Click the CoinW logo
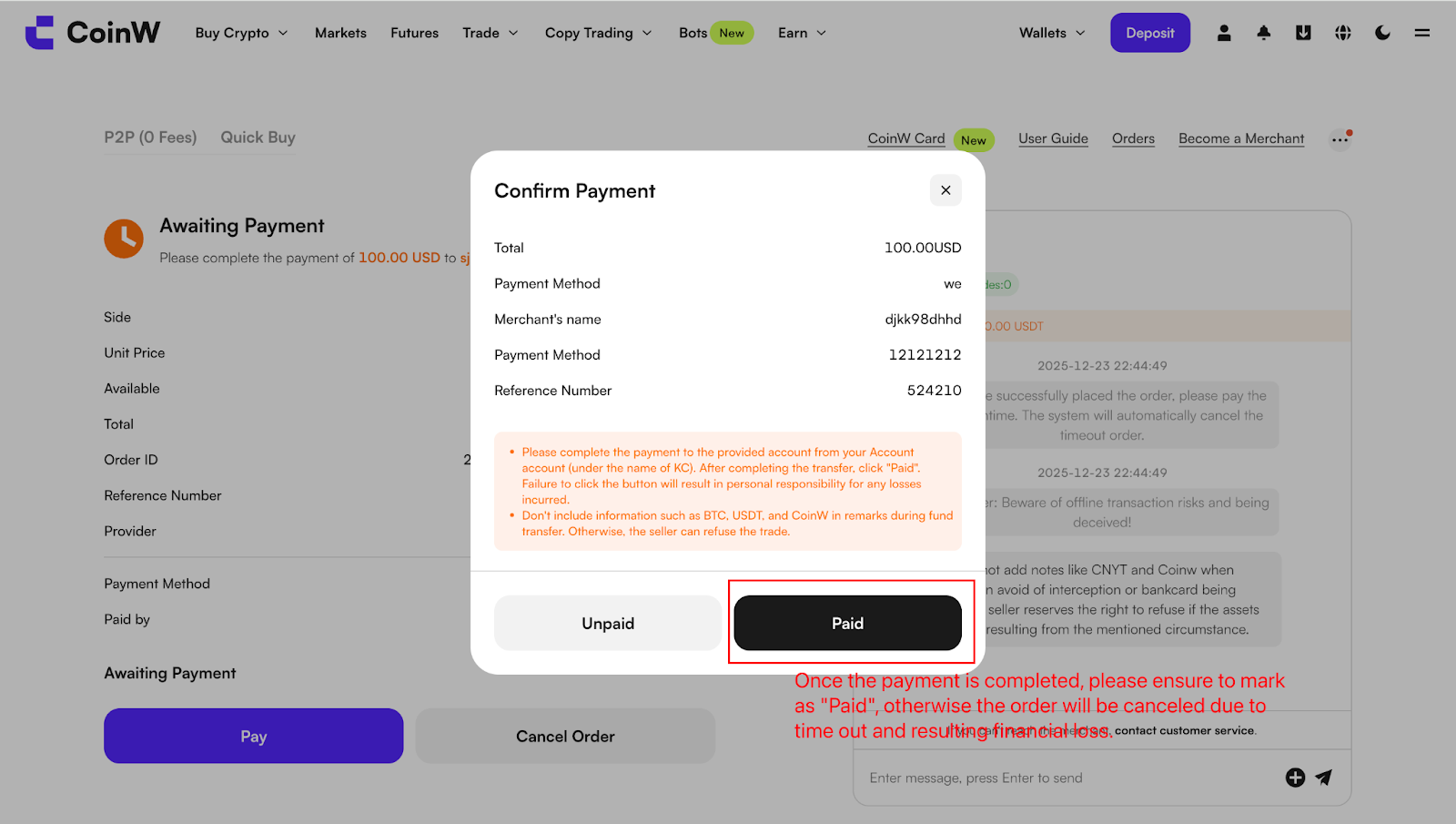The height and width of the screenshot is (824, 1456). click(x=93, y=33)
